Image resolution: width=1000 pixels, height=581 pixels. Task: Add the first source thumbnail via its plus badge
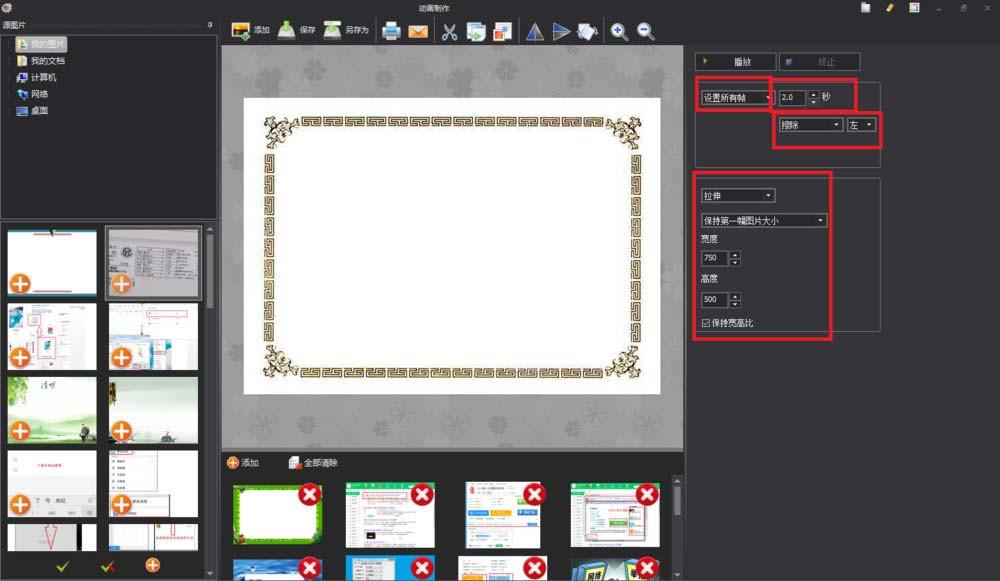click(20, 283)
